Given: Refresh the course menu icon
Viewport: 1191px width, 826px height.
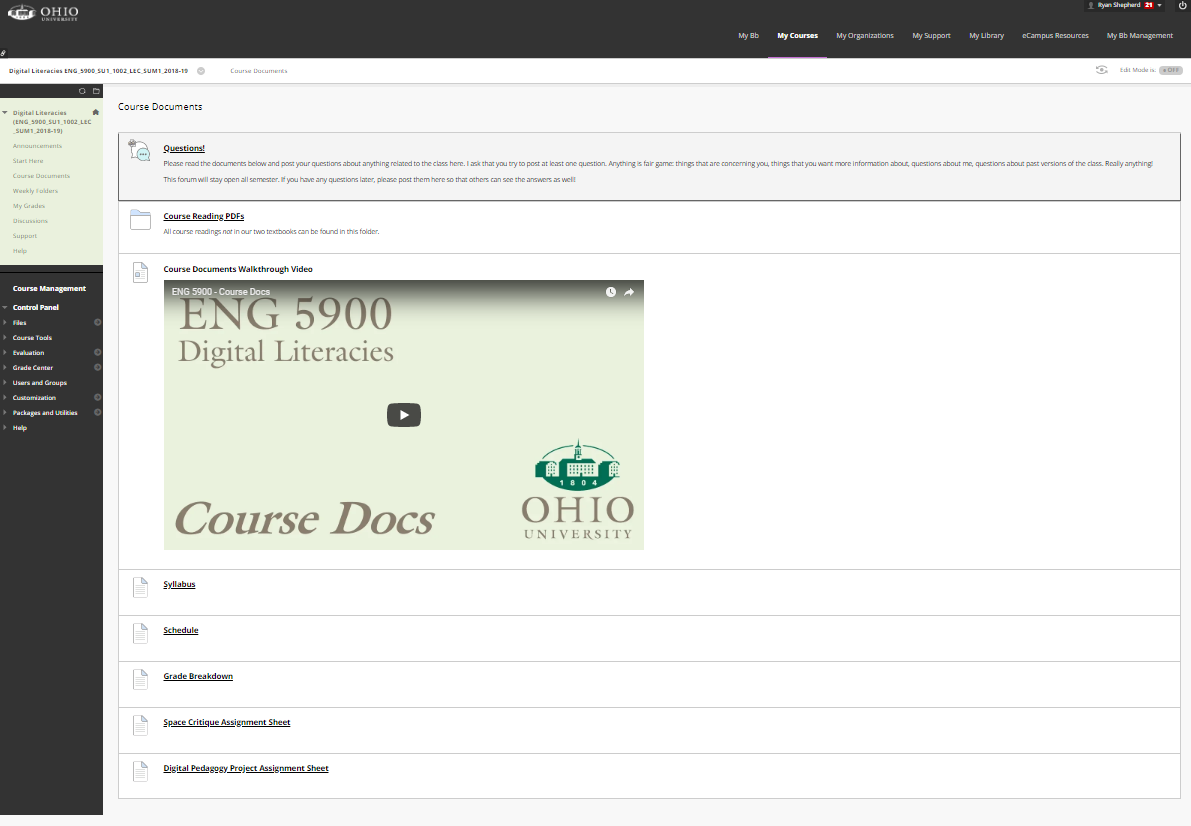Looking at the screenshot, I should point(82,91).
